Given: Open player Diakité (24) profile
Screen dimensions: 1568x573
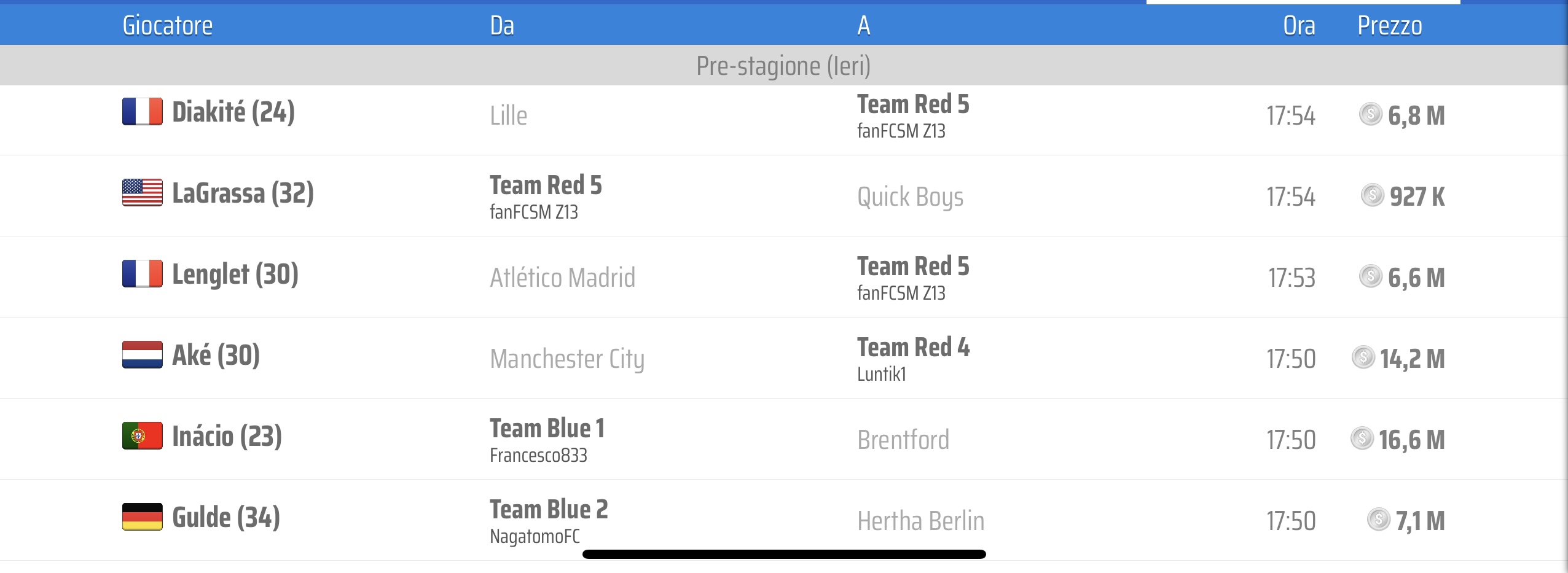Looking at the screenshot, I should click(x=233, y=112).
